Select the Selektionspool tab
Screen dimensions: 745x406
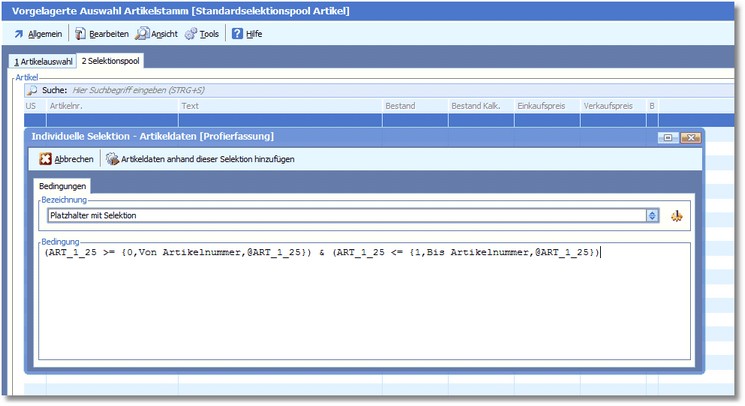click(x=111, y=62)
